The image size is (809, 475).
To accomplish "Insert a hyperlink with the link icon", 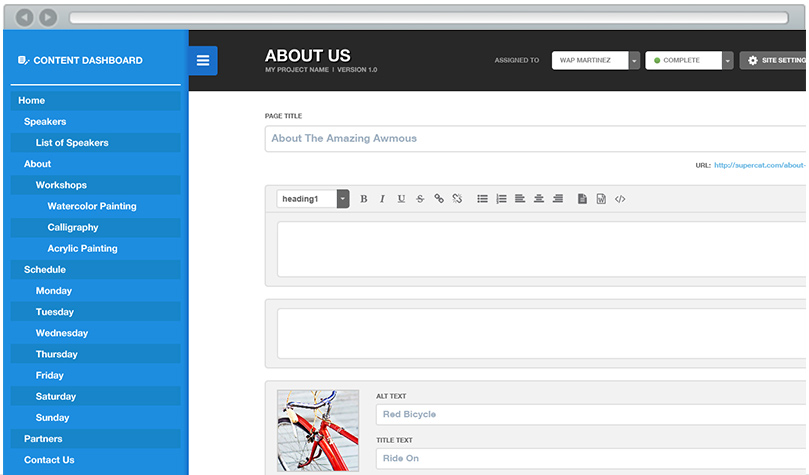I will point(439,199).
